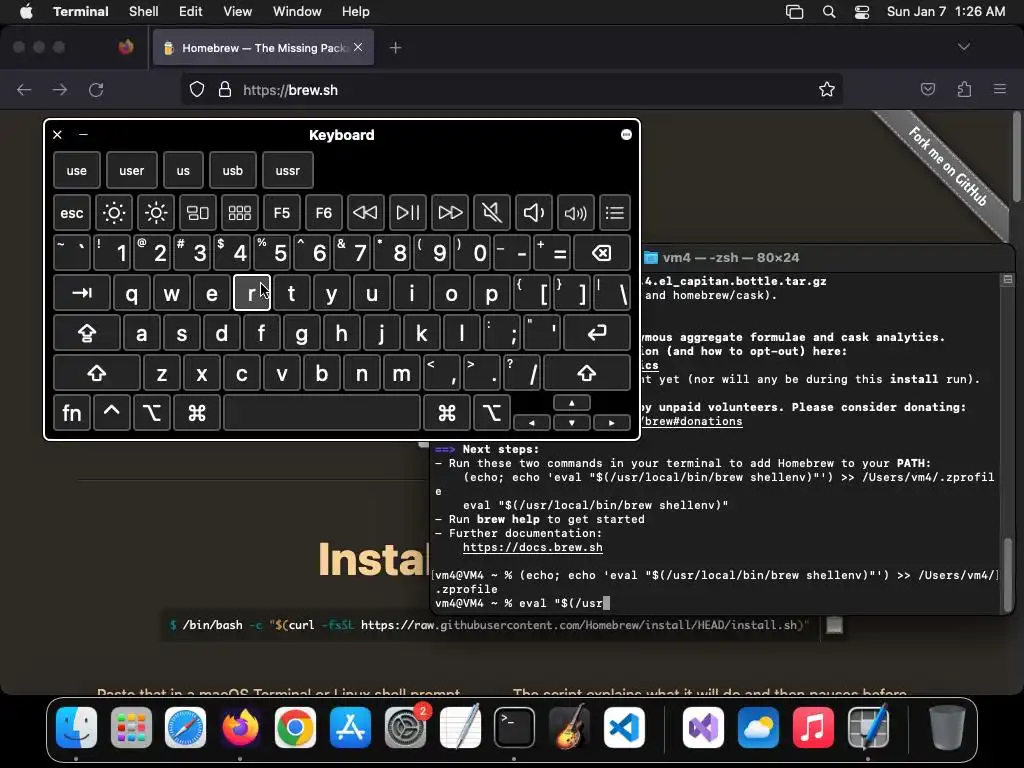
Task: Open Fork me on GitHub ribbon
Action: pos(948,167)
